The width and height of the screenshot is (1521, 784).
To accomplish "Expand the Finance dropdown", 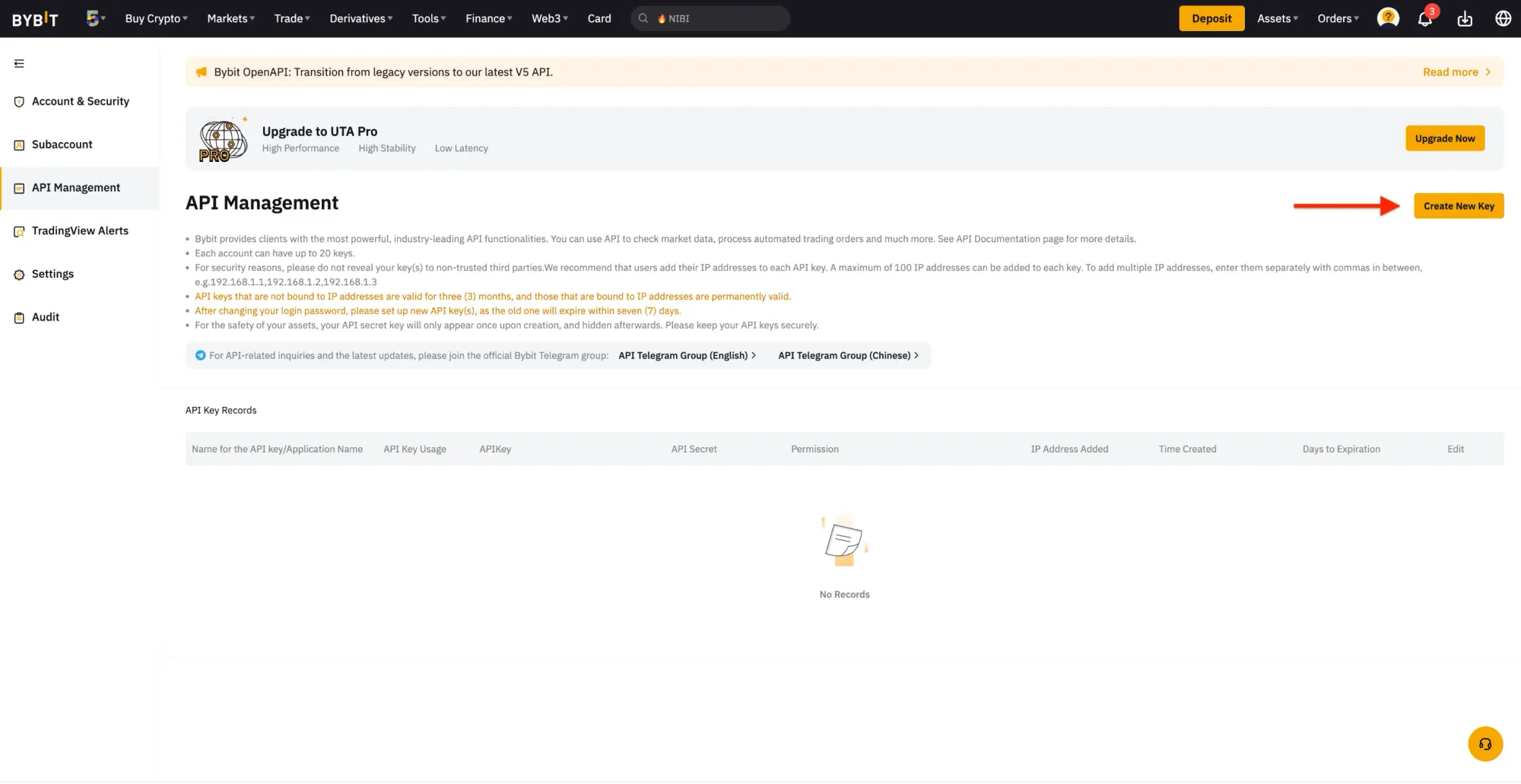I will pyautogui.click(x=489, y=18).
